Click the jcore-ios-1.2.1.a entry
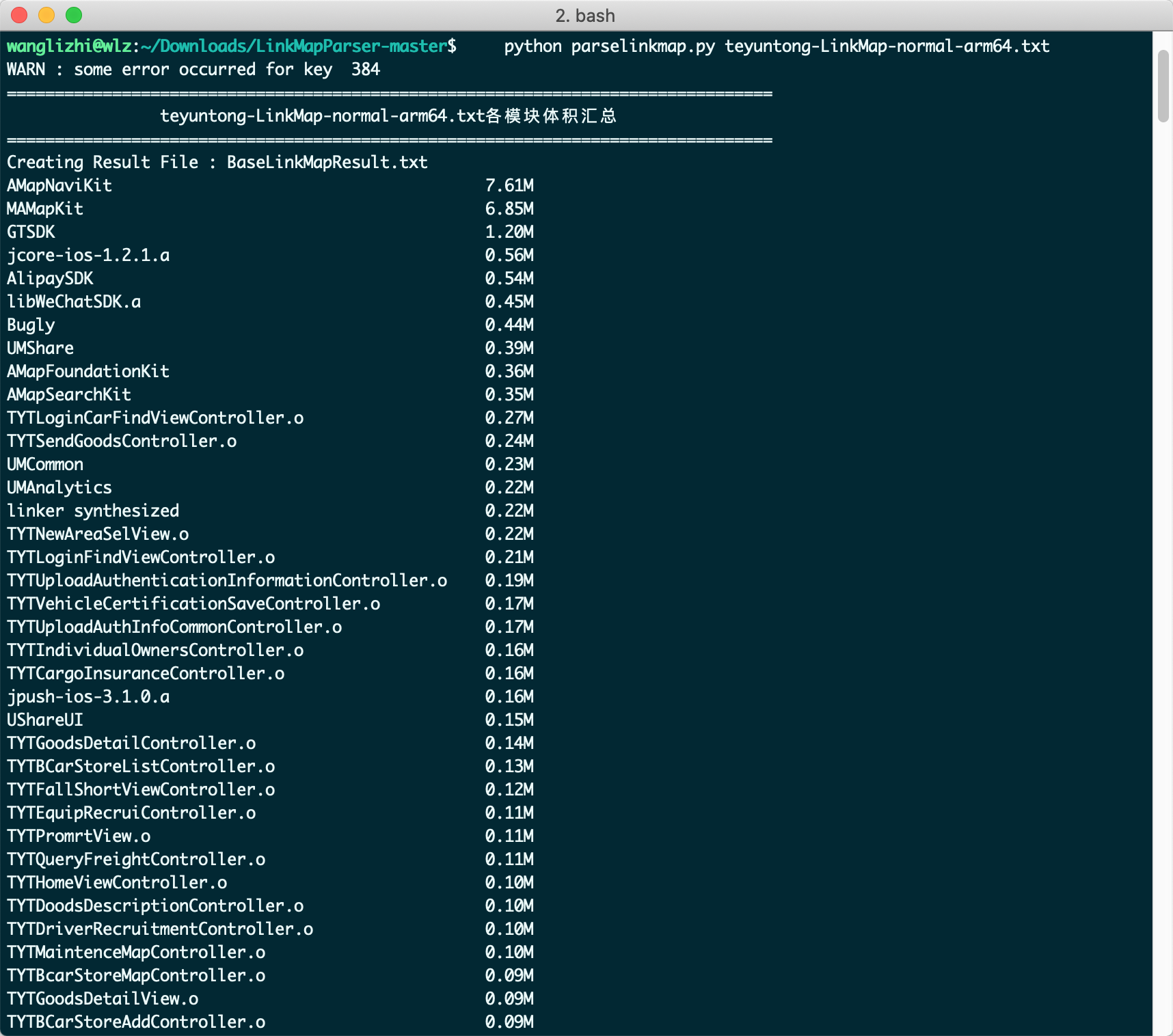The image size is (1173, 1036). 88,256
